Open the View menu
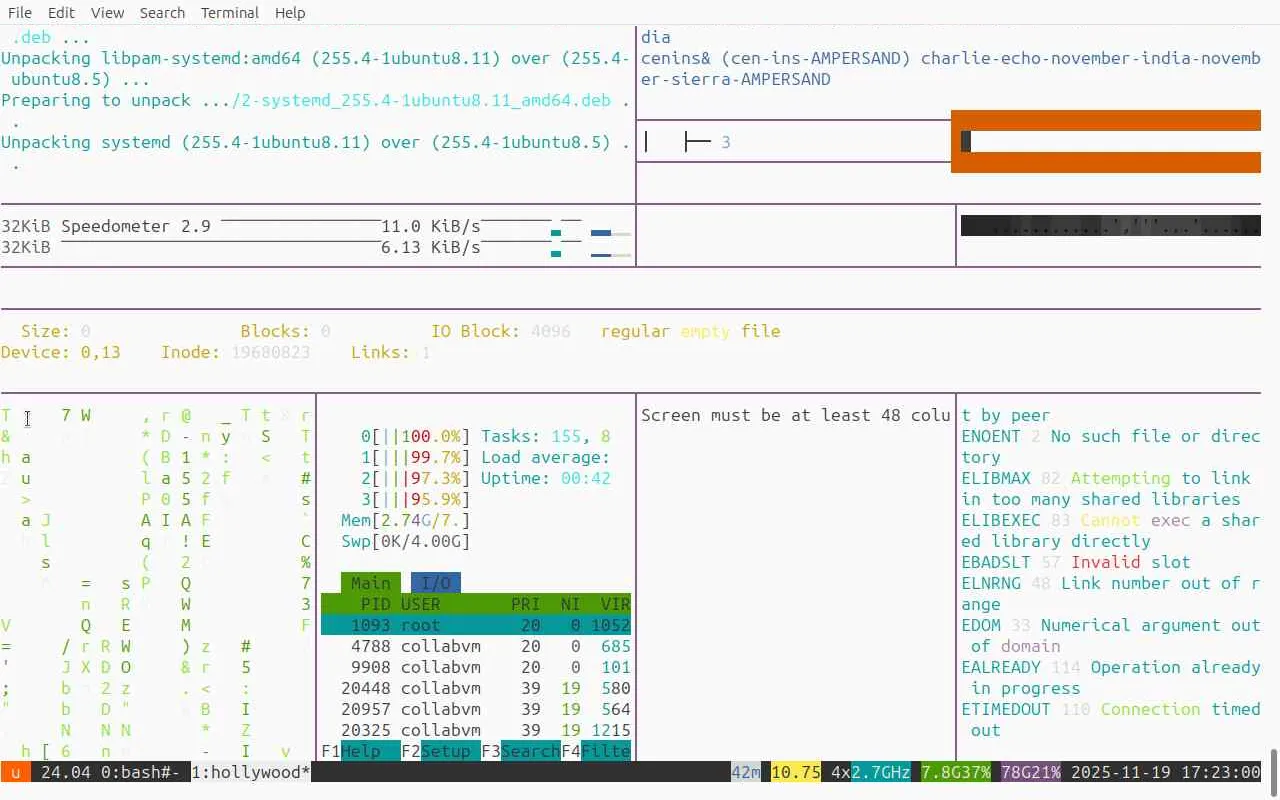1280x800 pixels. [107, 13]
